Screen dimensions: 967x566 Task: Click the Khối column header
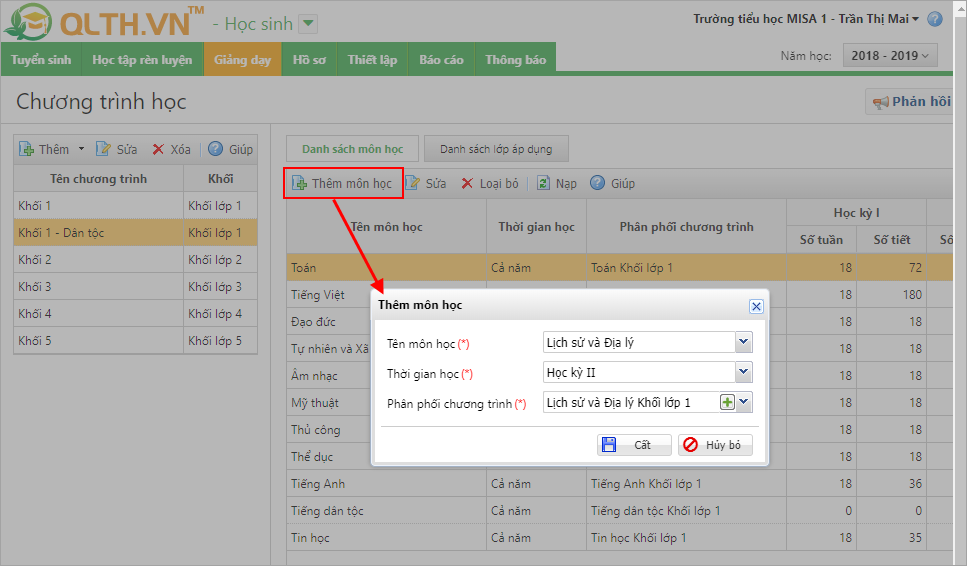click(221, 179)
